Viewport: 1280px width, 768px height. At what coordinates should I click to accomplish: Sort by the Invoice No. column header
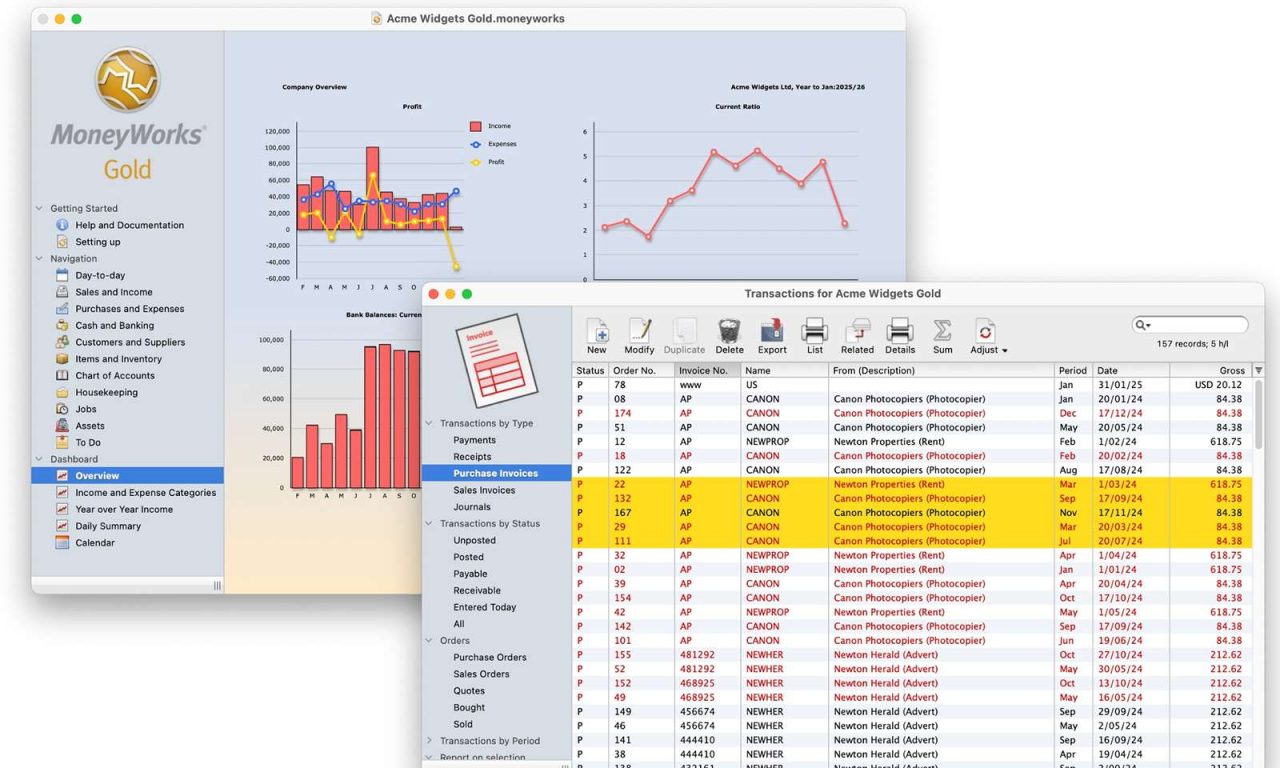[x=708, y=370]
